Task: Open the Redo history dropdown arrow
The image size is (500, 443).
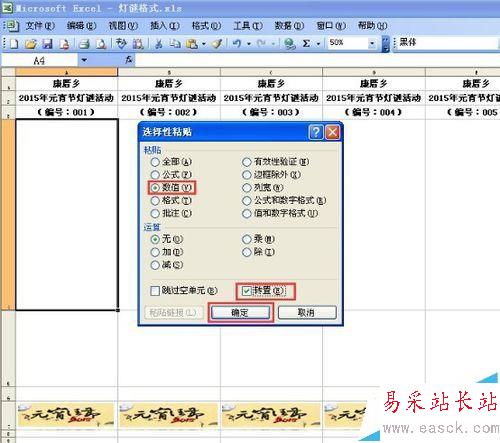Action: (273, 44)
